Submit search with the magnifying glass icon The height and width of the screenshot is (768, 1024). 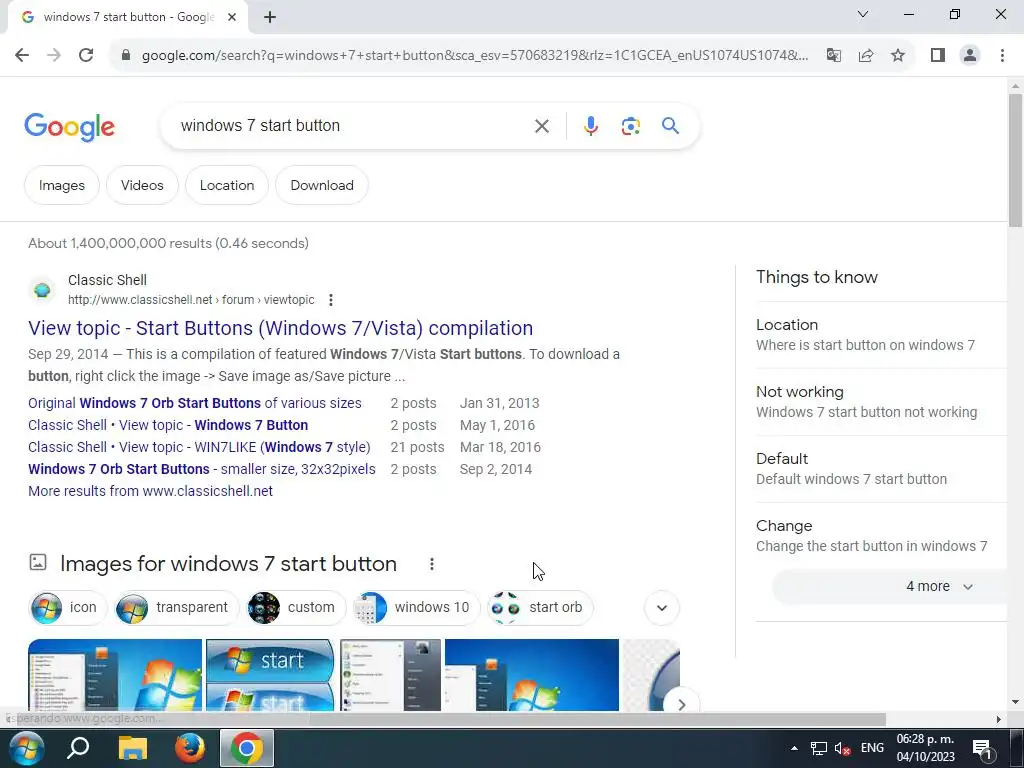coord(670,125)
